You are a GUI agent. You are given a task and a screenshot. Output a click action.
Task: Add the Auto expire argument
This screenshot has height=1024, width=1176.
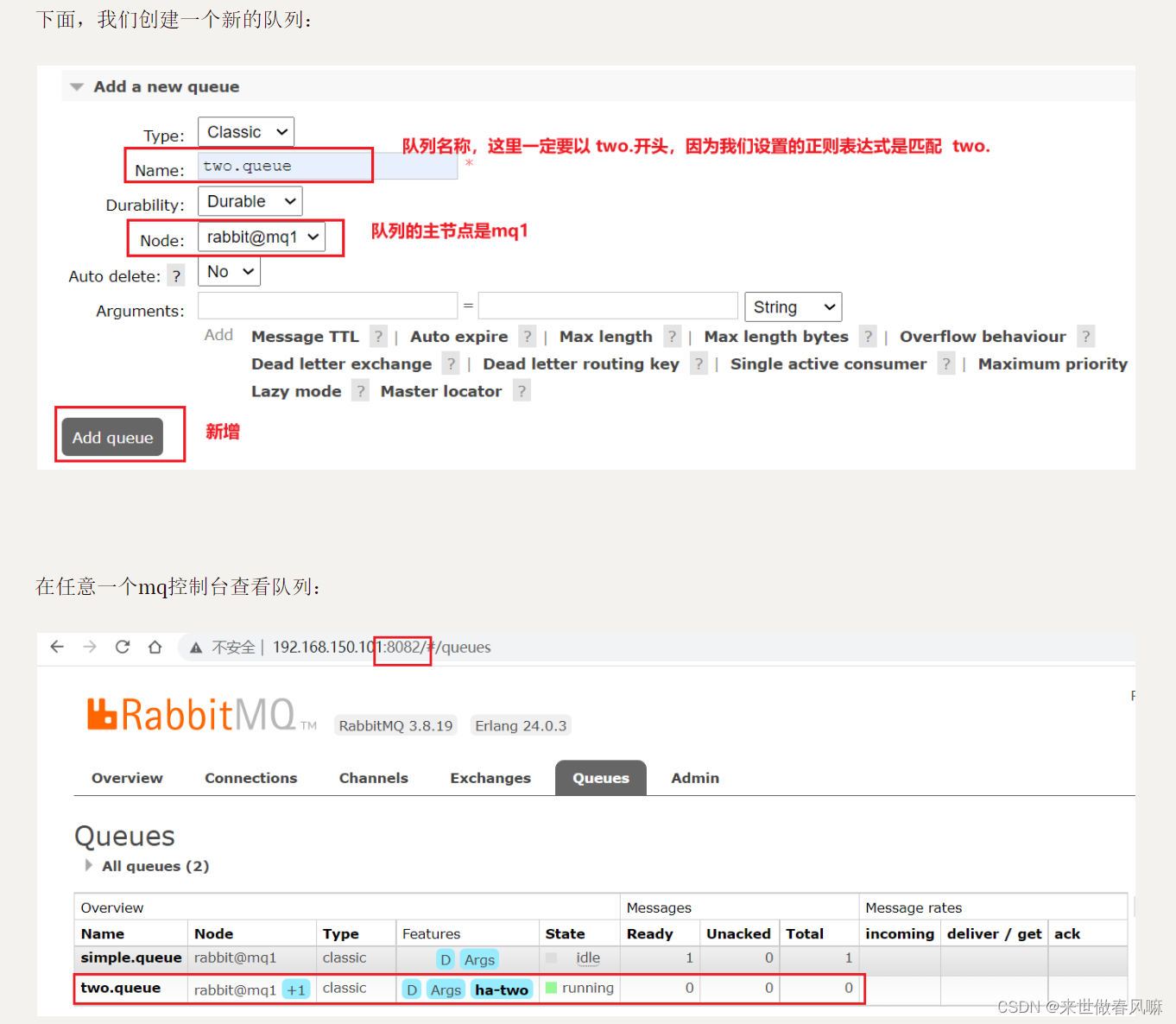coord(459,337)
